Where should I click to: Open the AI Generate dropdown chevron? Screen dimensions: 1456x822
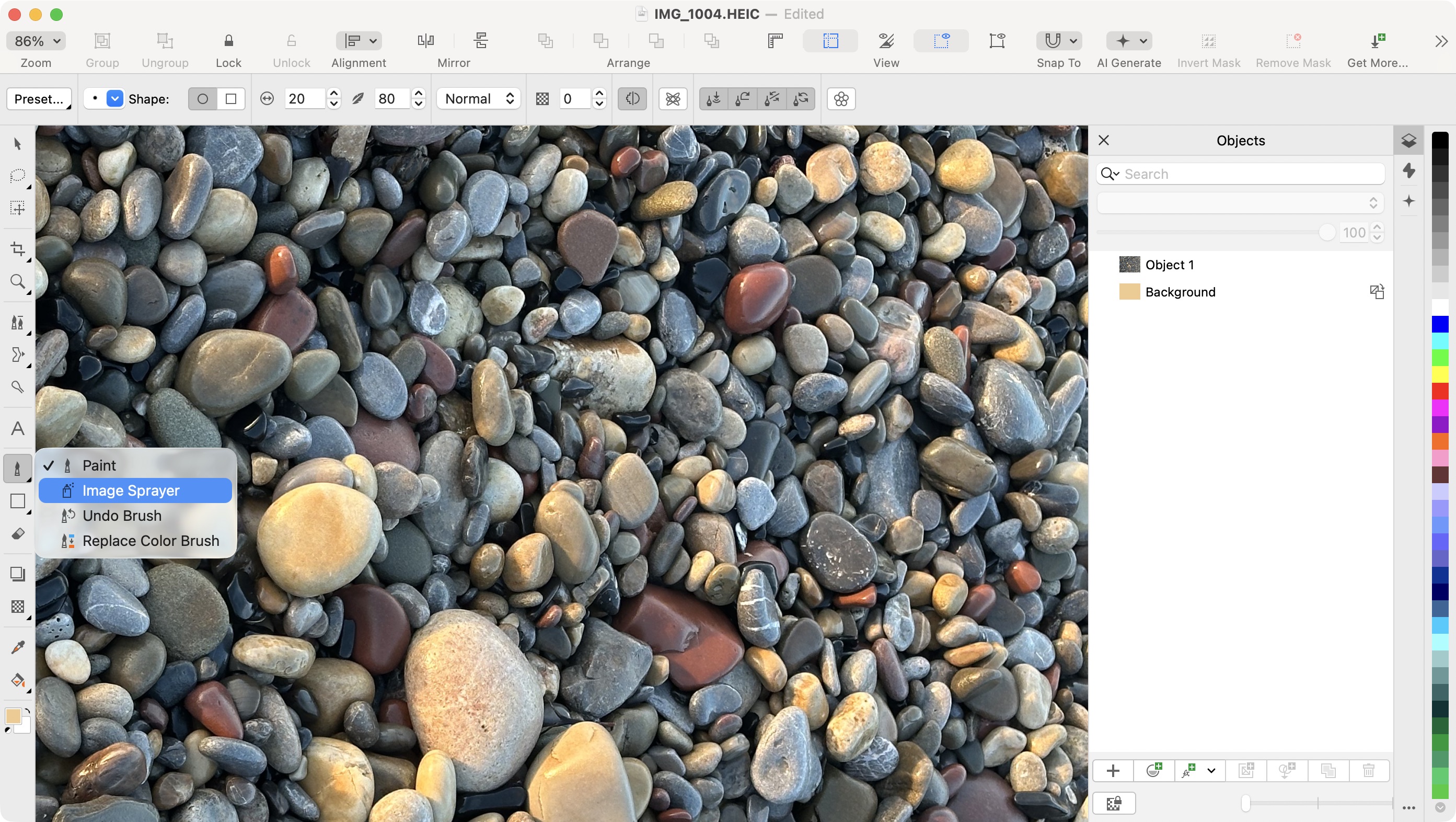pyautogui.click(x=1143, y=41)
